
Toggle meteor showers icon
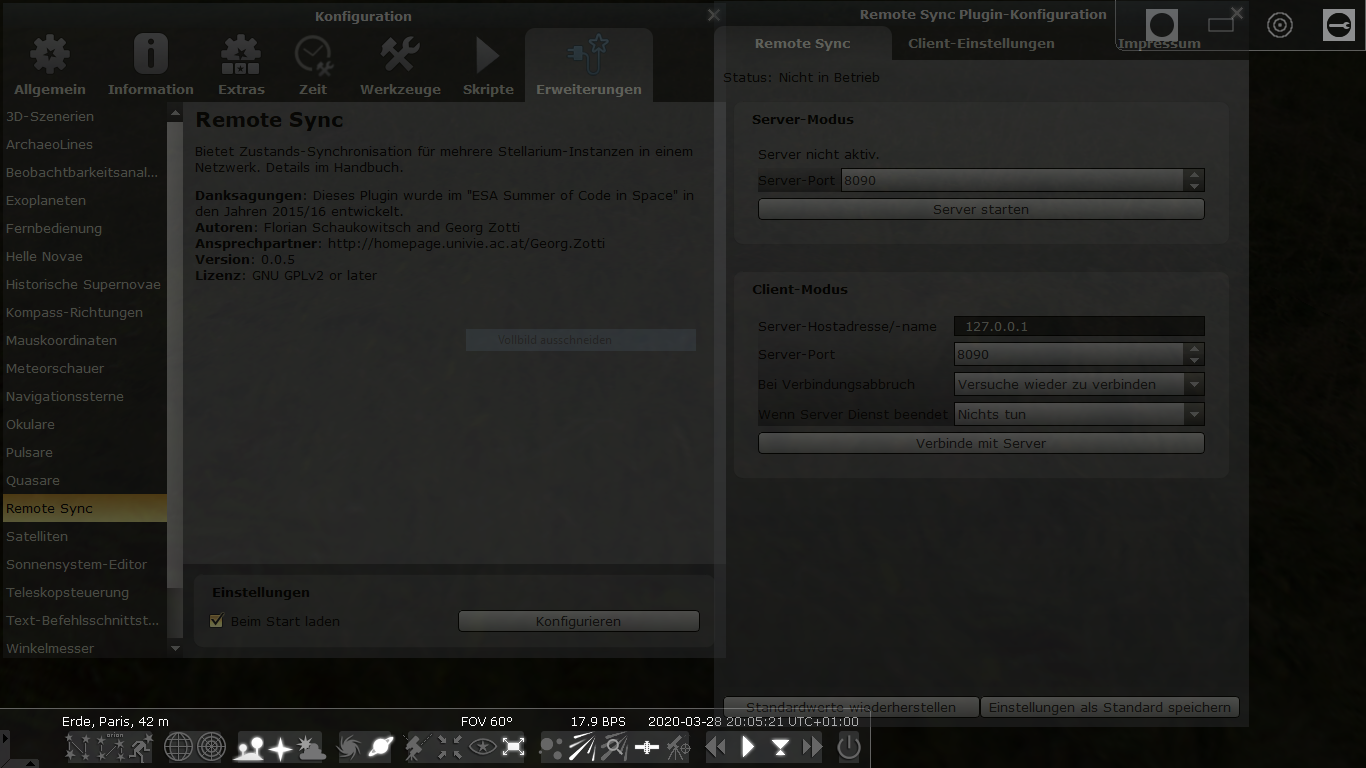583,747
